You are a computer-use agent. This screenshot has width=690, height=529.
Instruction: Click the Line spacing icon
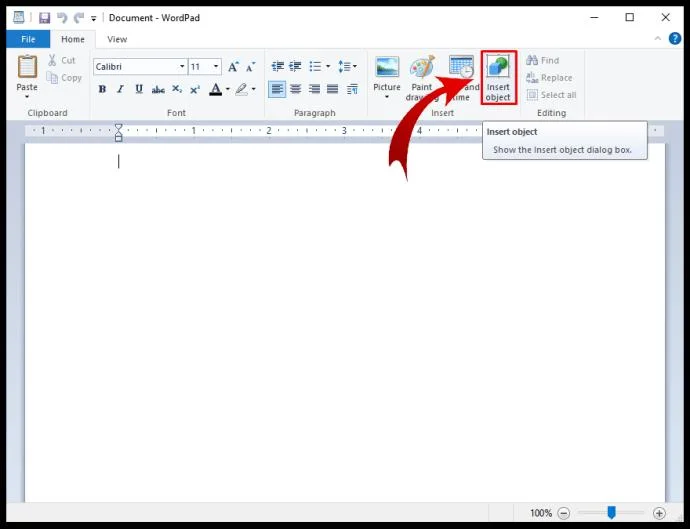[347, 66]
